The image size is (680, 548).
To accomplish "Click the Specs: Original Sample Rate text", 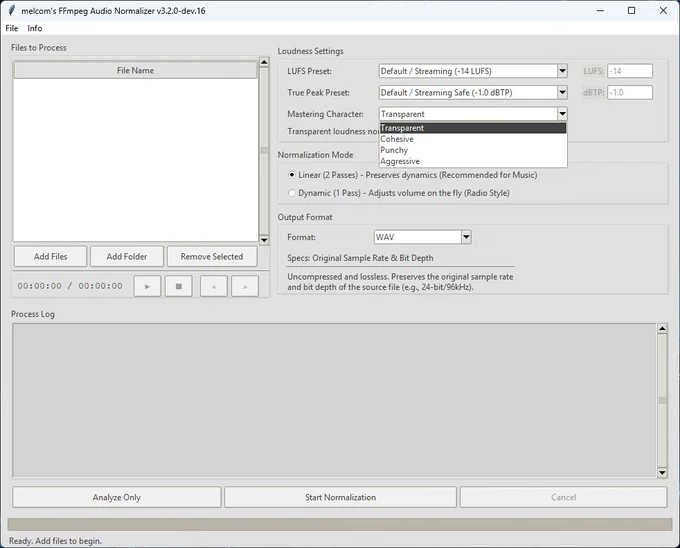I will point(360,258).
